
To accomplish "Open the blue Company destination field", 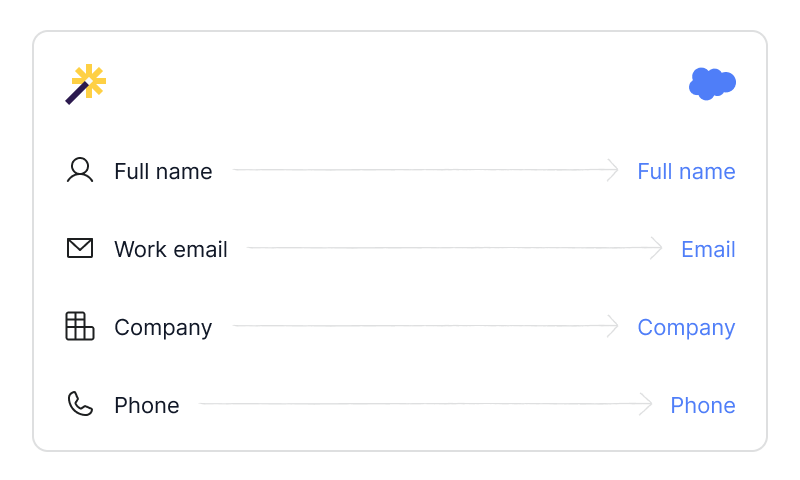I will [686, 328].
